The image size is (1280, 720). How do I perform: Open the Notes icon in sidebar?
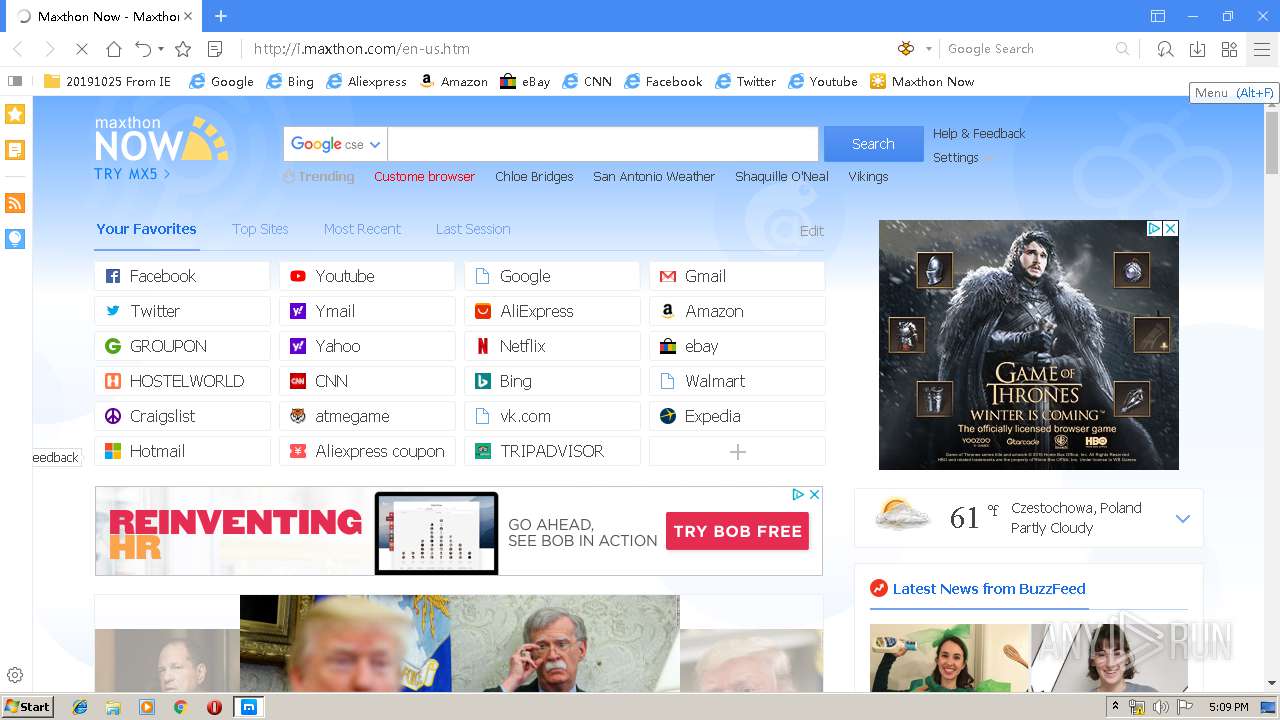(x=15, y=150)
